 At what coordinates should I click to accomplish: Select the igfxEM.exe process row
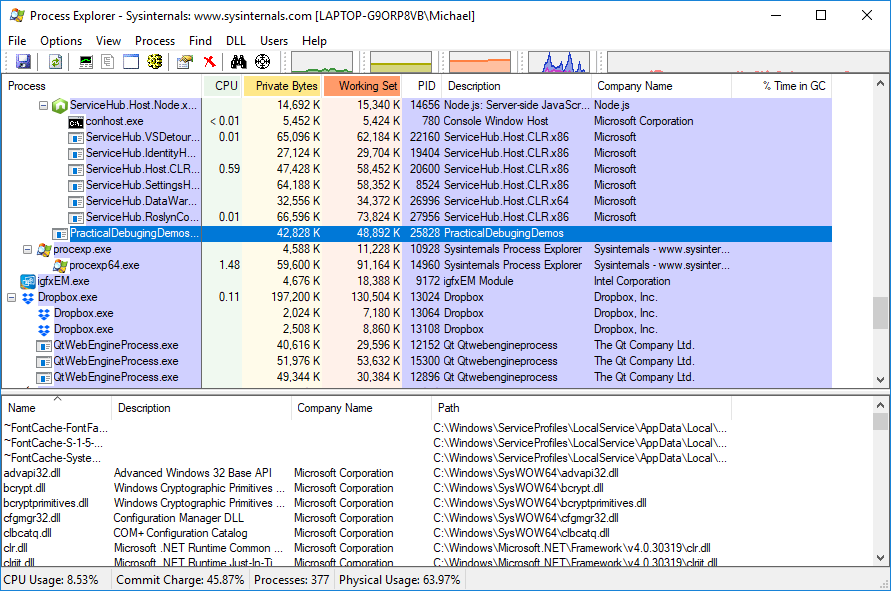point(417,281)
